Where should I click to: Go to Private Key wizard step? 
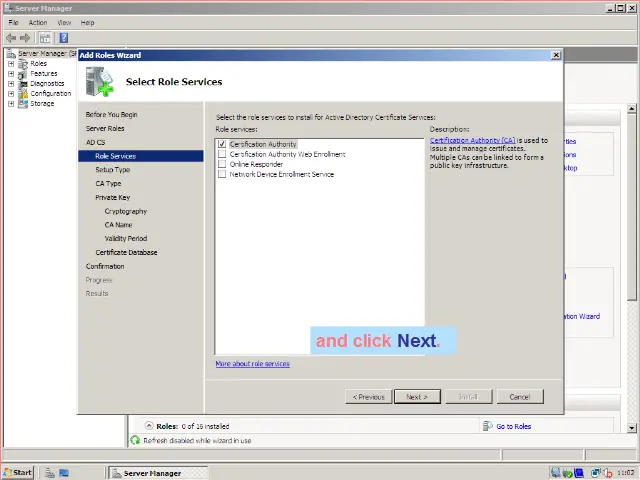coord(113,198)
